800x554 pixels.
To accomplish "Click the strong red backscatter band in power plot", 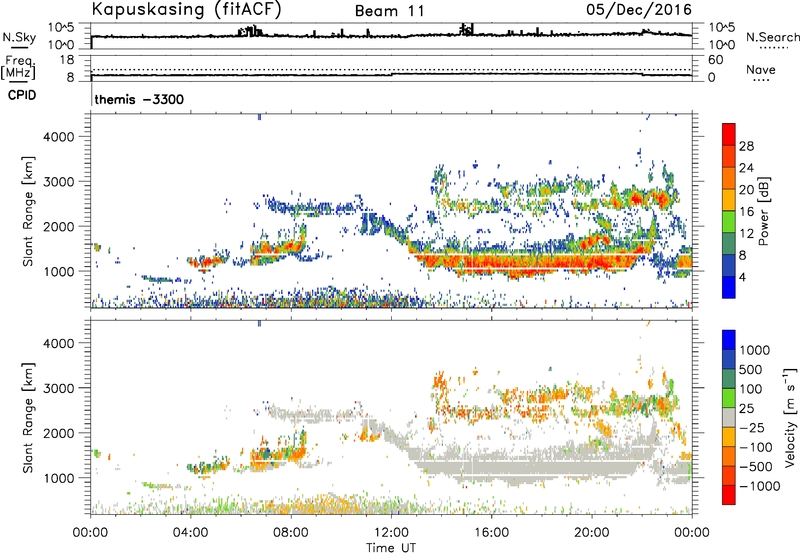I will (x=526, y=263).
